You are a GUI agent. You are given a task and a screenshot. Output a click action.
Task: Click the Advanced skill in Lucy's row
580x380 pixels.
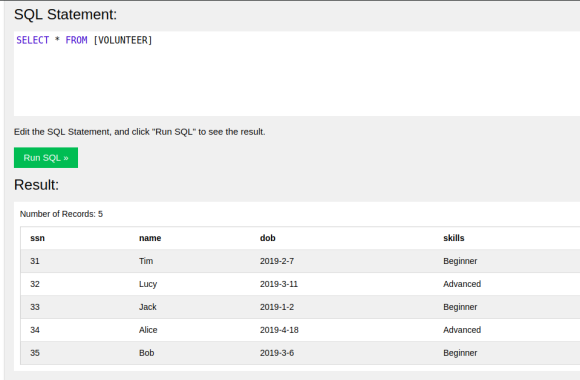pos(462,284)
